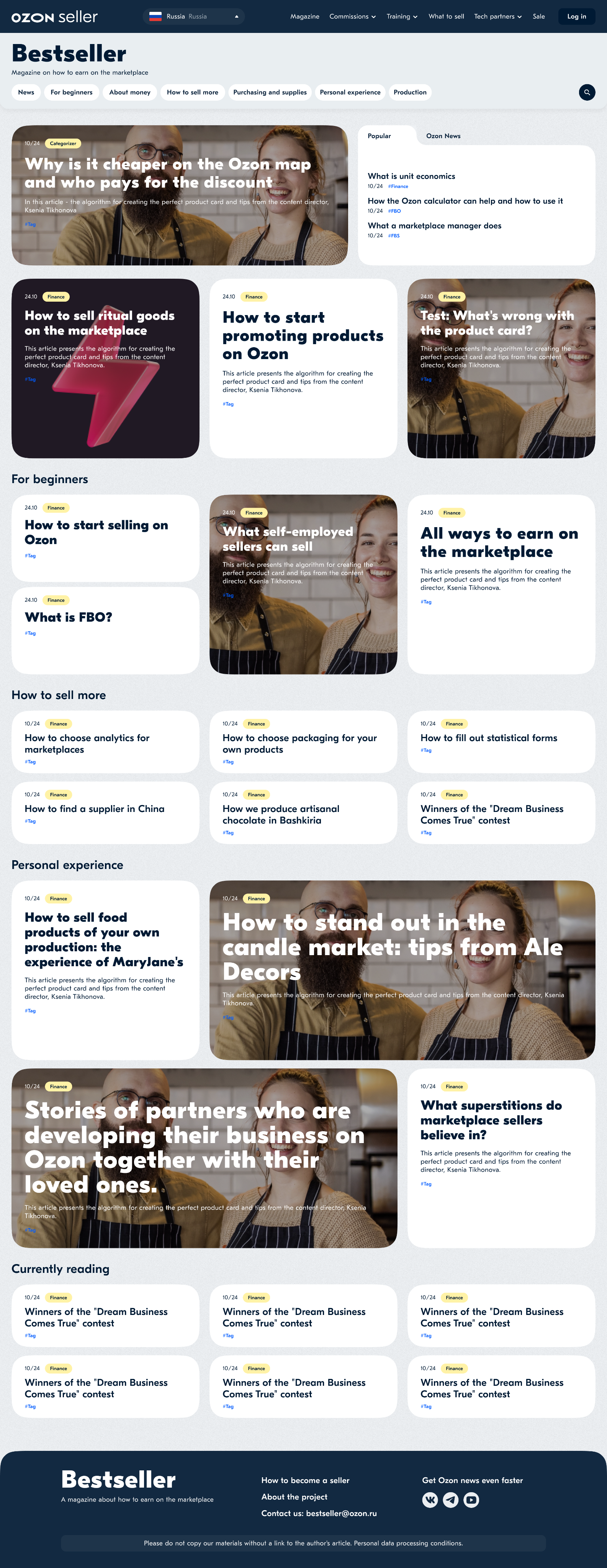Switch to the Ozon News tab
The height and width of the screenshot is (1568, 607).
pyautogui.click(x=443, y=136)
